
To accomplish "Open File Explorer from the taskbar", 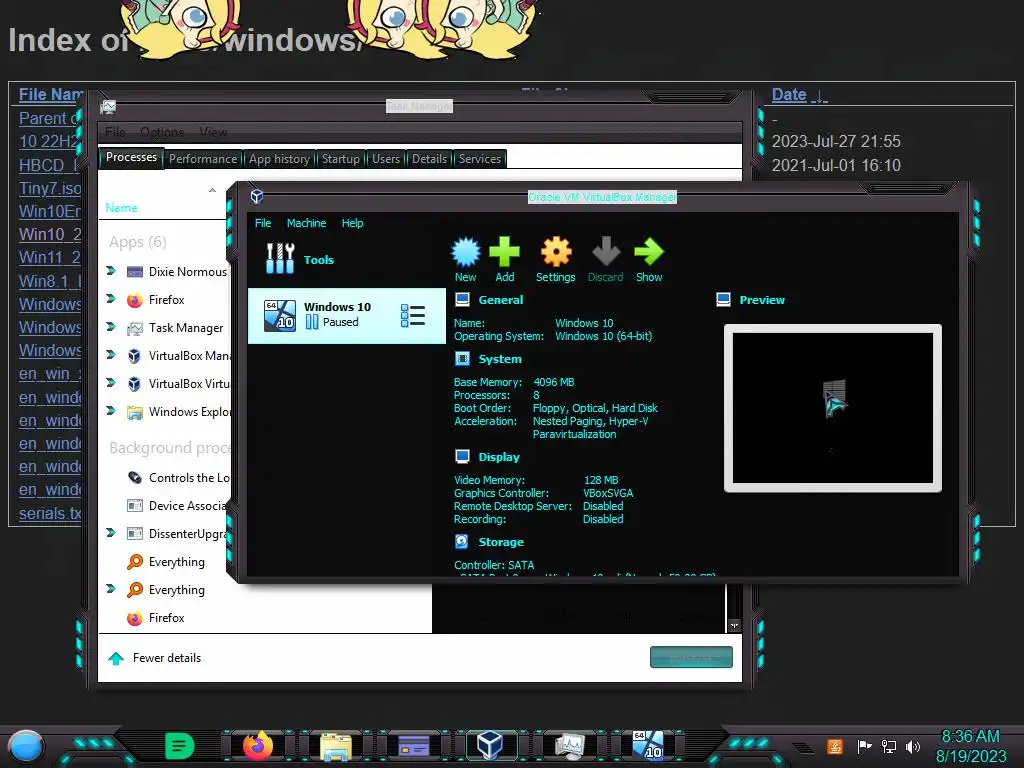I will tap(336, 746).
